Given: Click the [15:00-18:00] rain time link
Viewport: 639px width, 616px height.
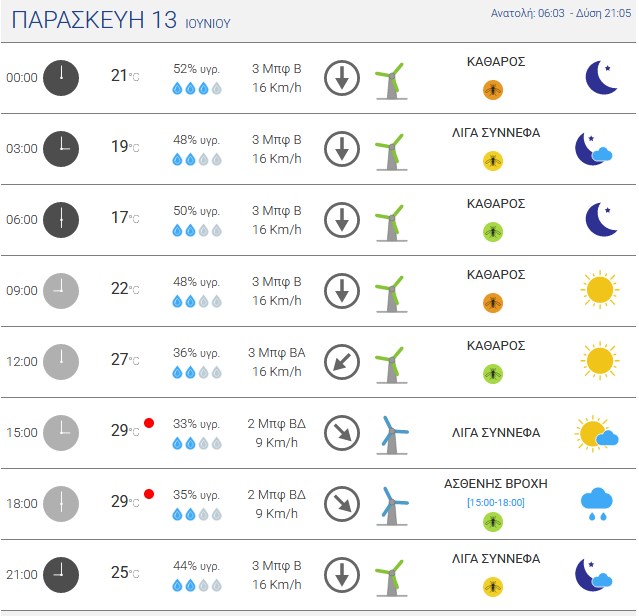Looking at the screenshot, I should (x=496, y=502).
